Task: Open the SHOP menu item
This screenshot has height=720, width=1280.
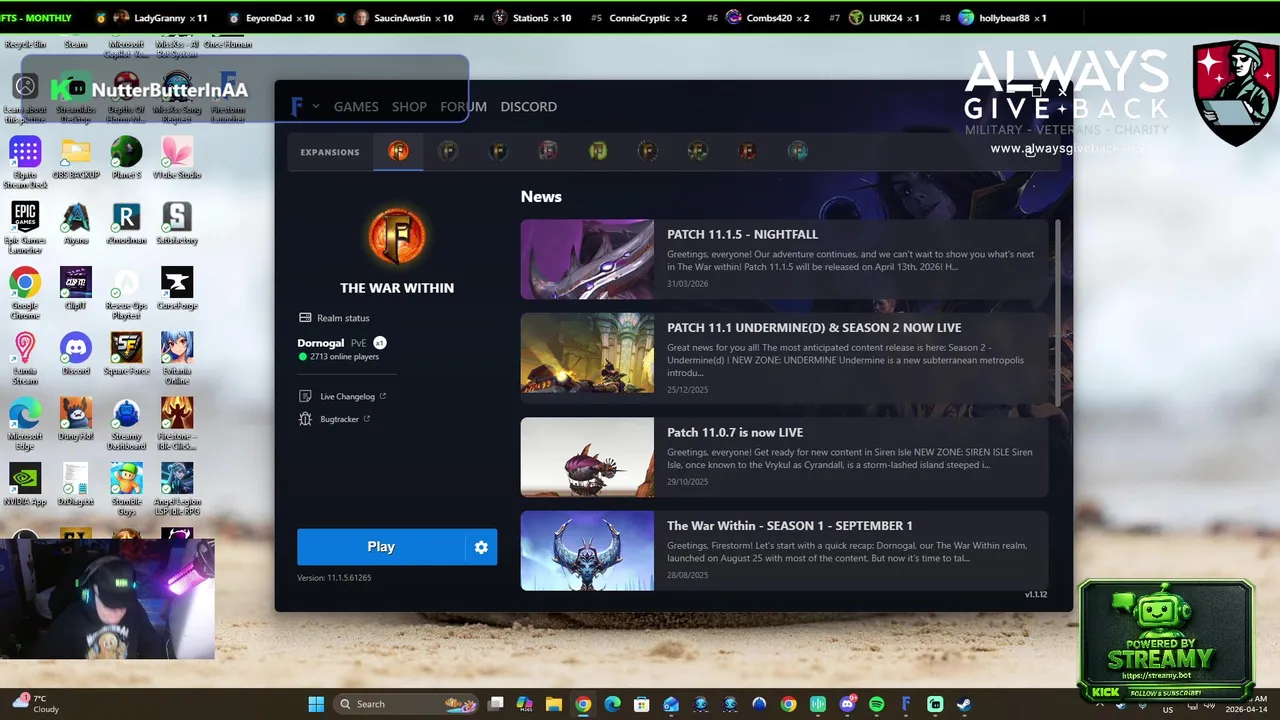Action: pos(409,106)
